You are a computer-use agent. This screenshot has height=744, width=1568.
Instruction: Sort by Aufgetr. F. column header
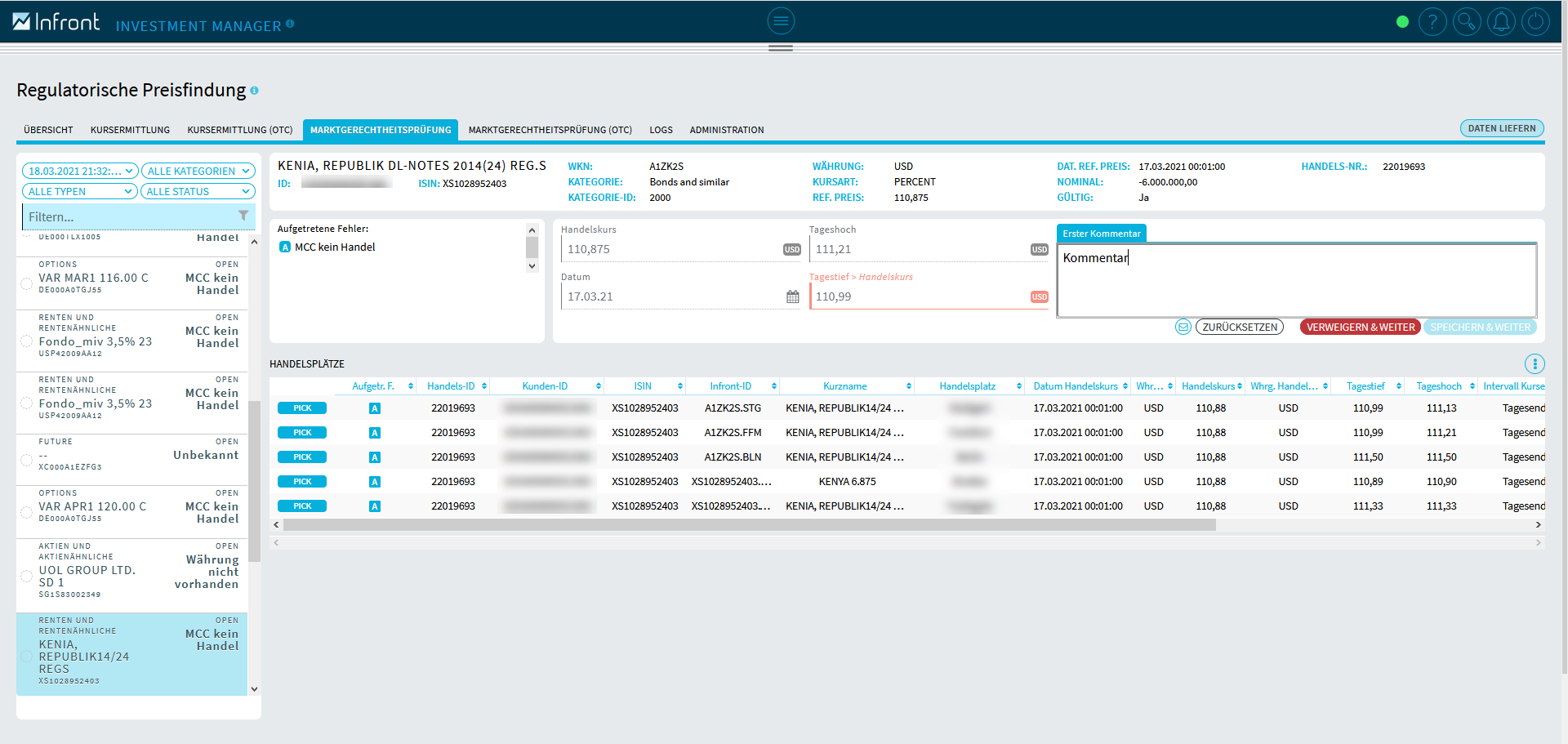(373, 386)
